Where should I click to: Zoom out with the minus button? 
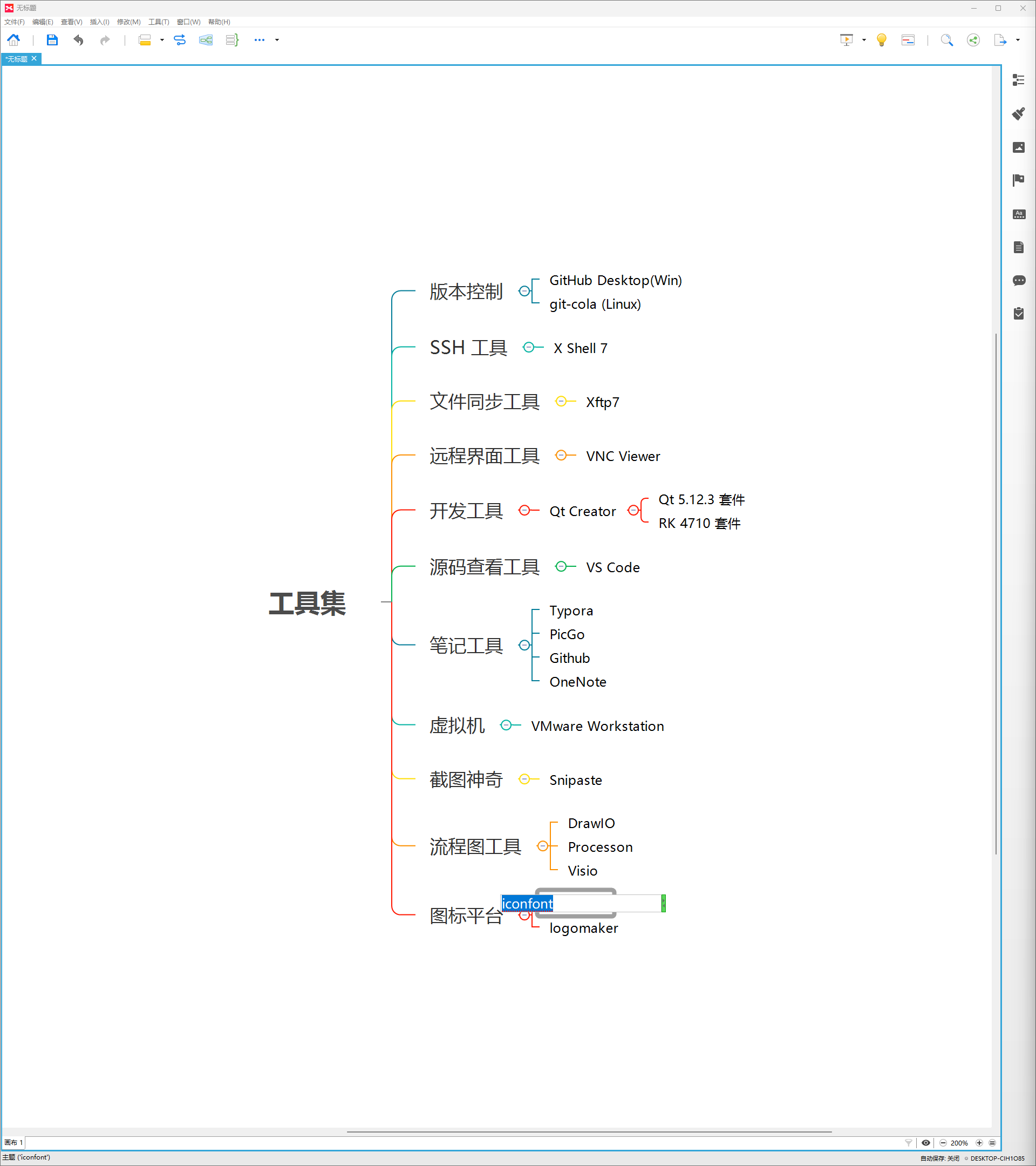[943, 1143]
